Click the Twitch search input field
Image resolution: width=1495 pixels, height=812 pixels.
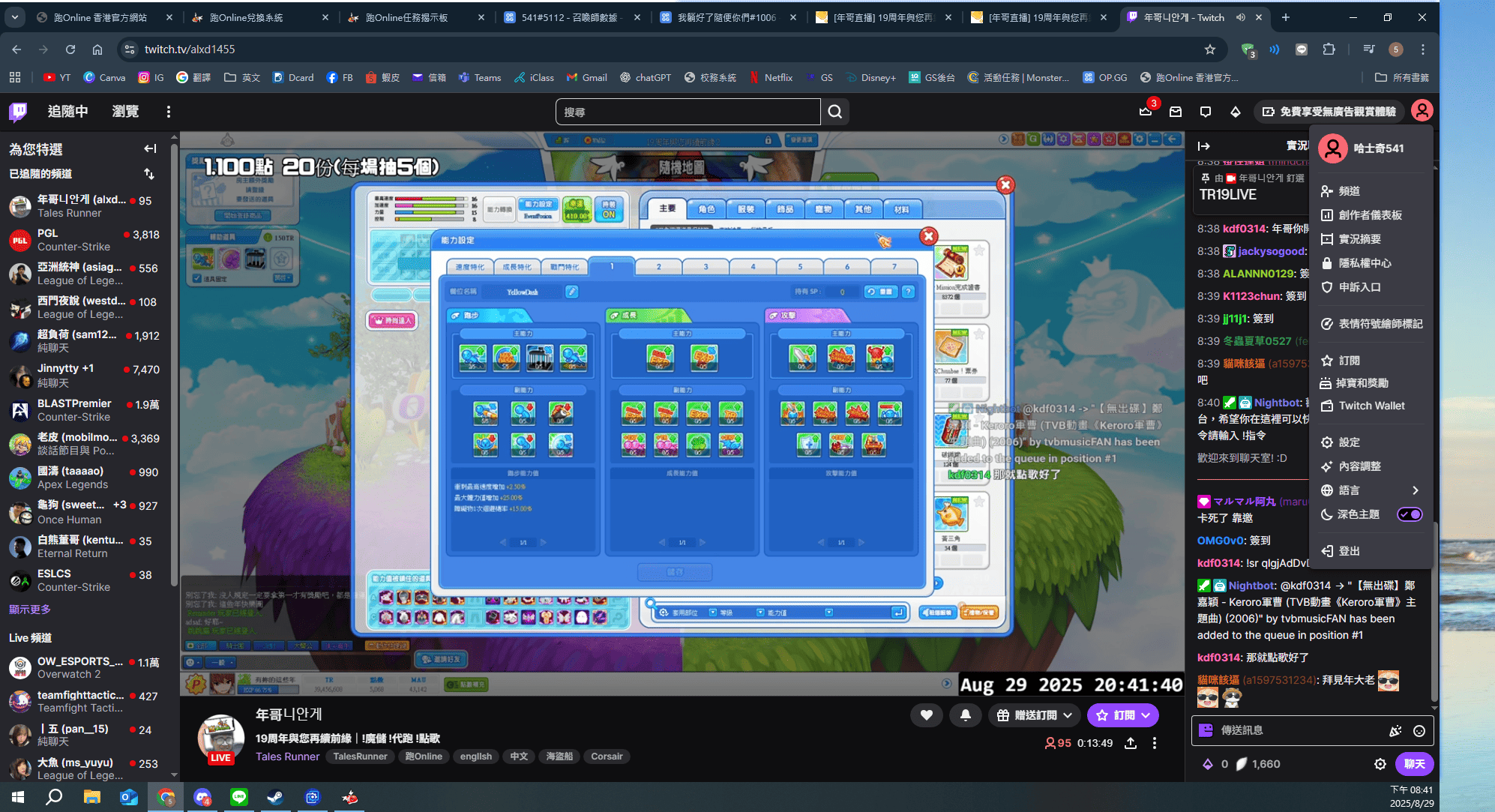click(688, 112)
